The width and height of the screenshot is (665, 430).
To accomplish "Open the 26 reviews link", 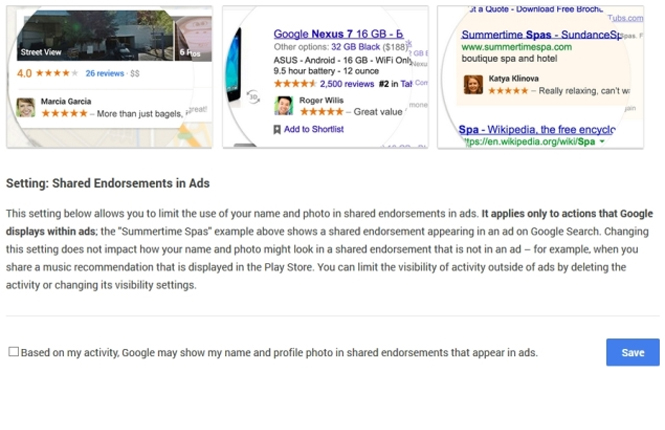I will point(105,73).
